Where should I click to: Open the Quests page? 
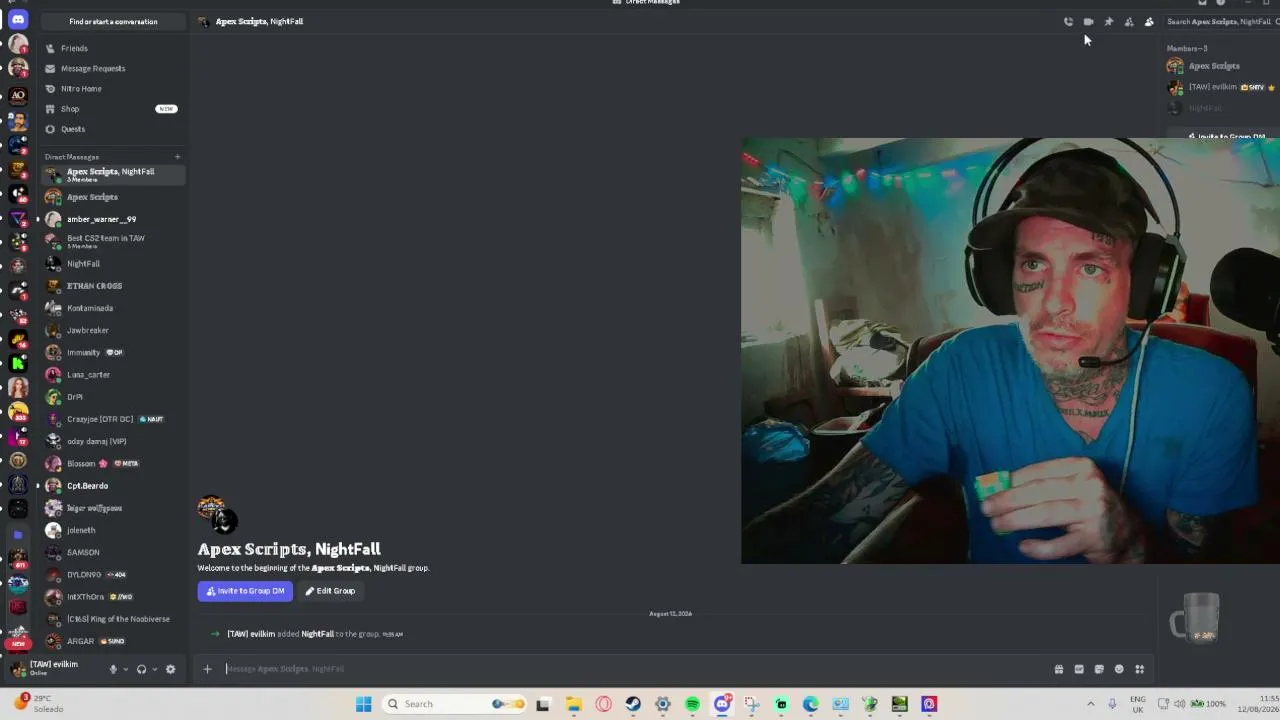tap(113, 129)
